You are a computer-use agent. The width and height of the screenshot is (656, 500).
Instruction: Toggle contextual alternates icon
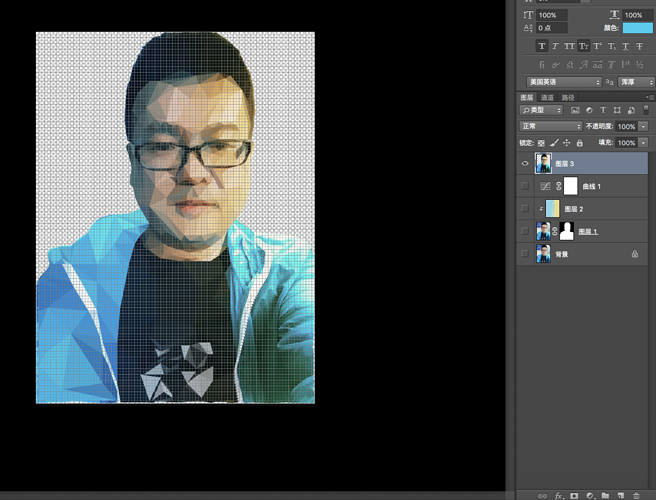pyautogui.click(x=556, y=64)
